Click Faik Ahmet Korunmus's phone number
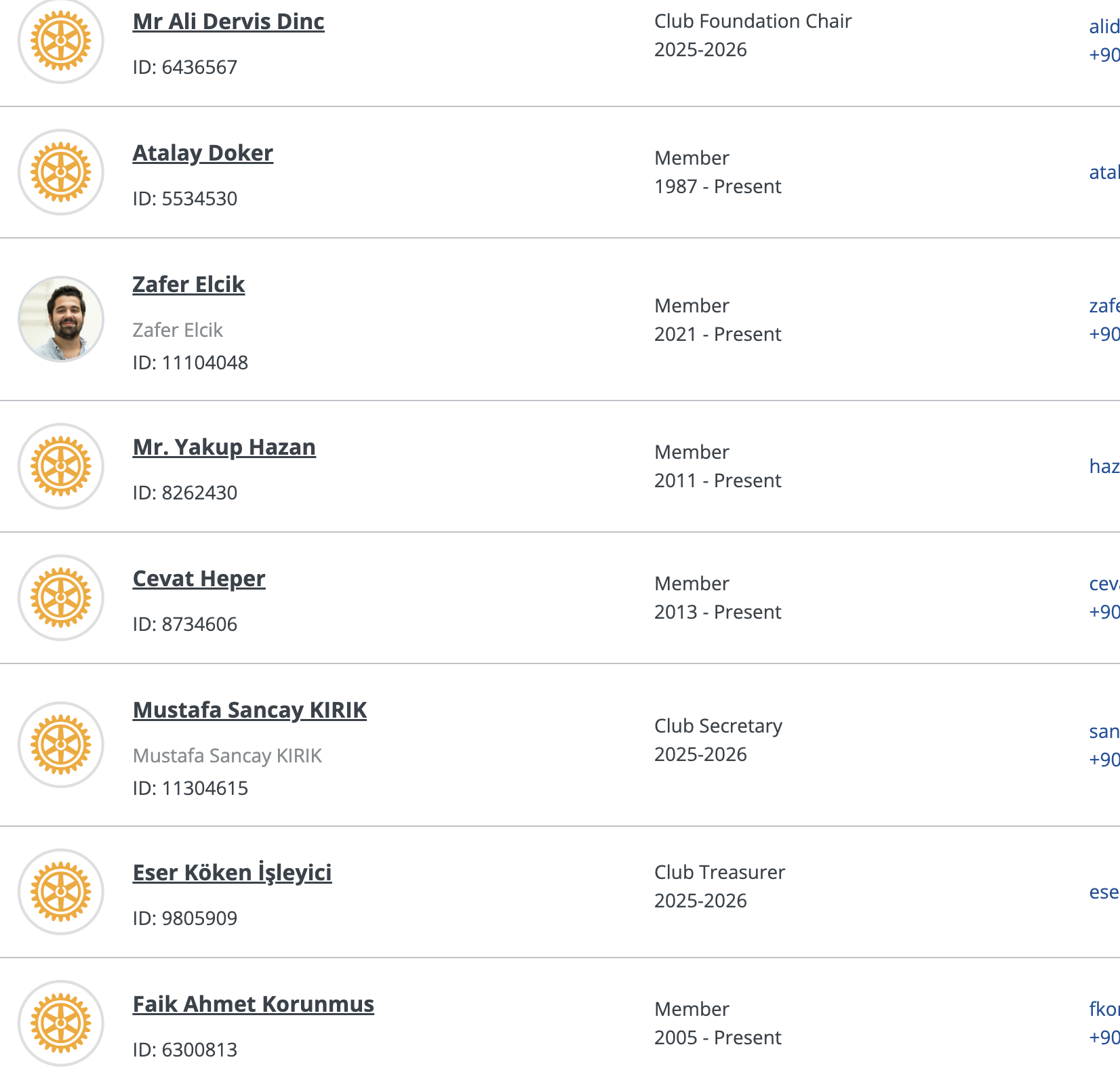Image resolution: width=1120 pixels, height=1087 pixels. 1104,1038
